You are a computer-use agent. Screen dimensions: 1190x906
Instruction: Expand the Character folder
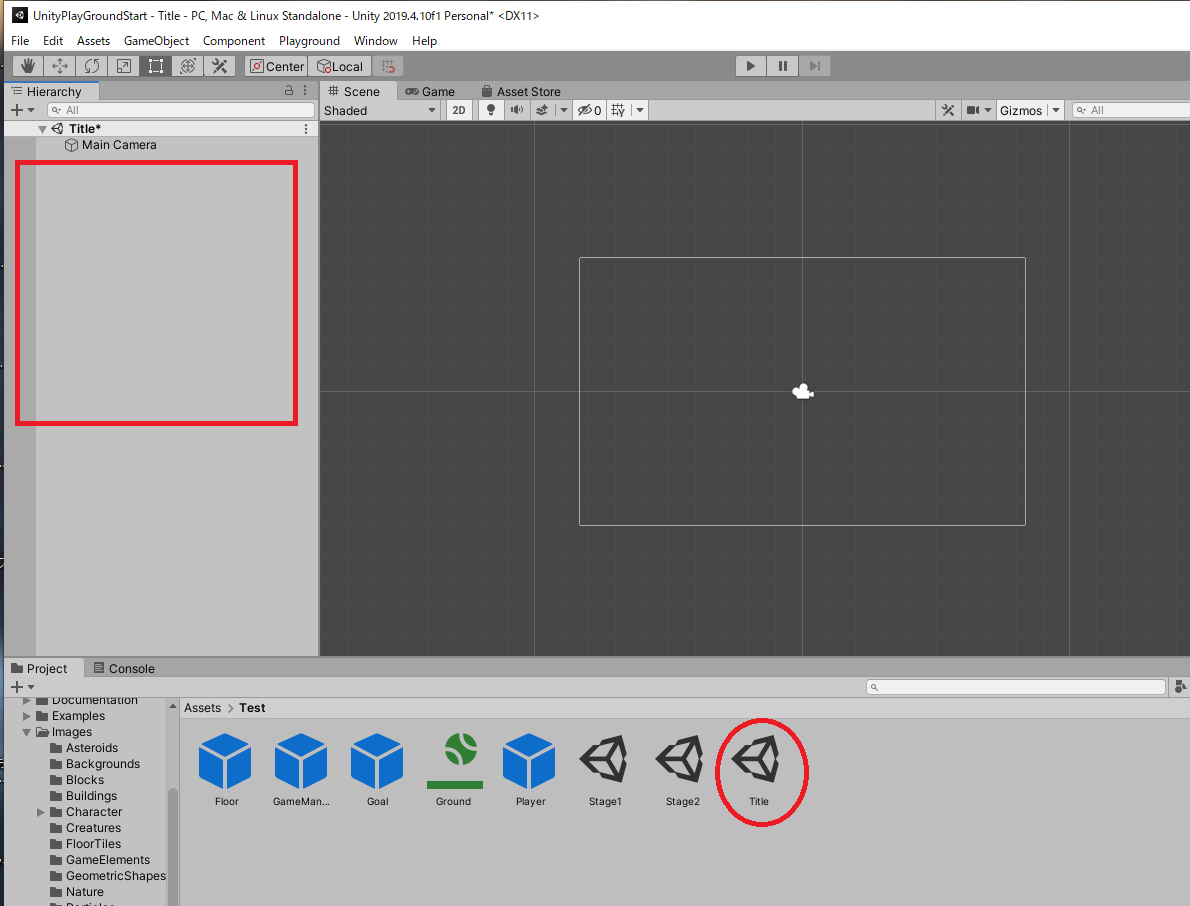coord(41,812)
